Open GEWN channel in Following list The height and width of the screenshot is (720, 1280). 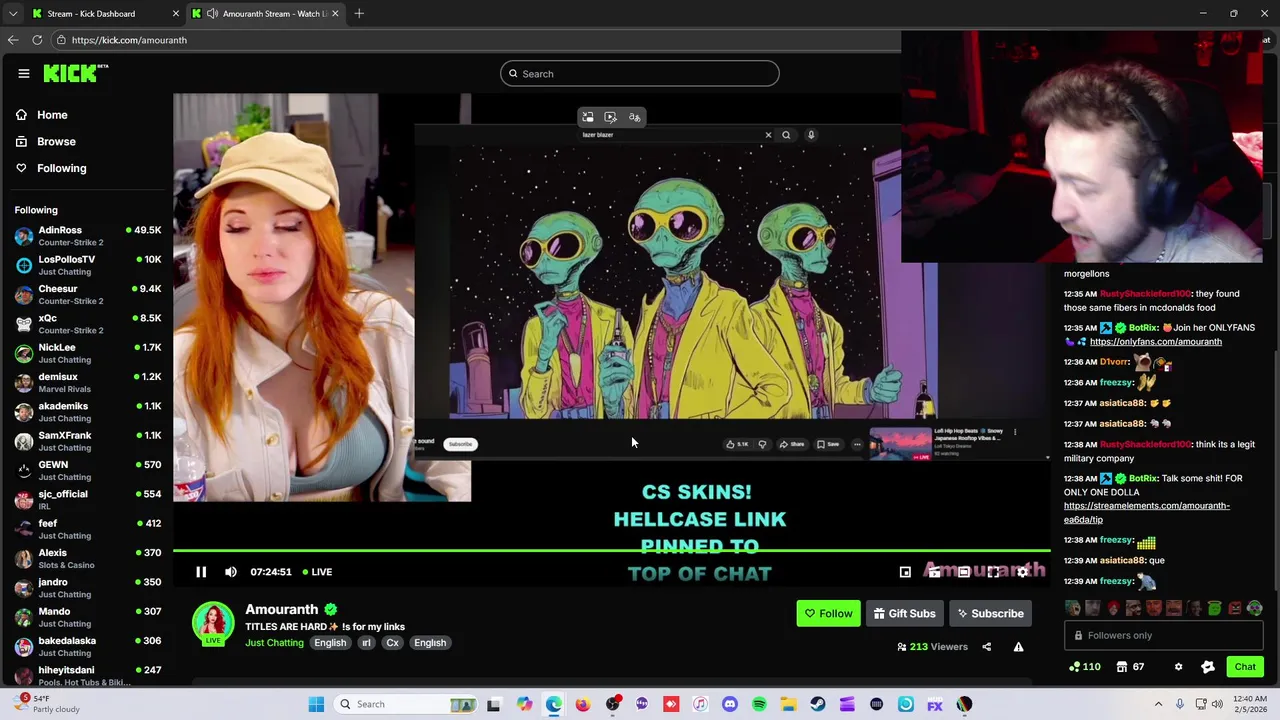[88, 470]
